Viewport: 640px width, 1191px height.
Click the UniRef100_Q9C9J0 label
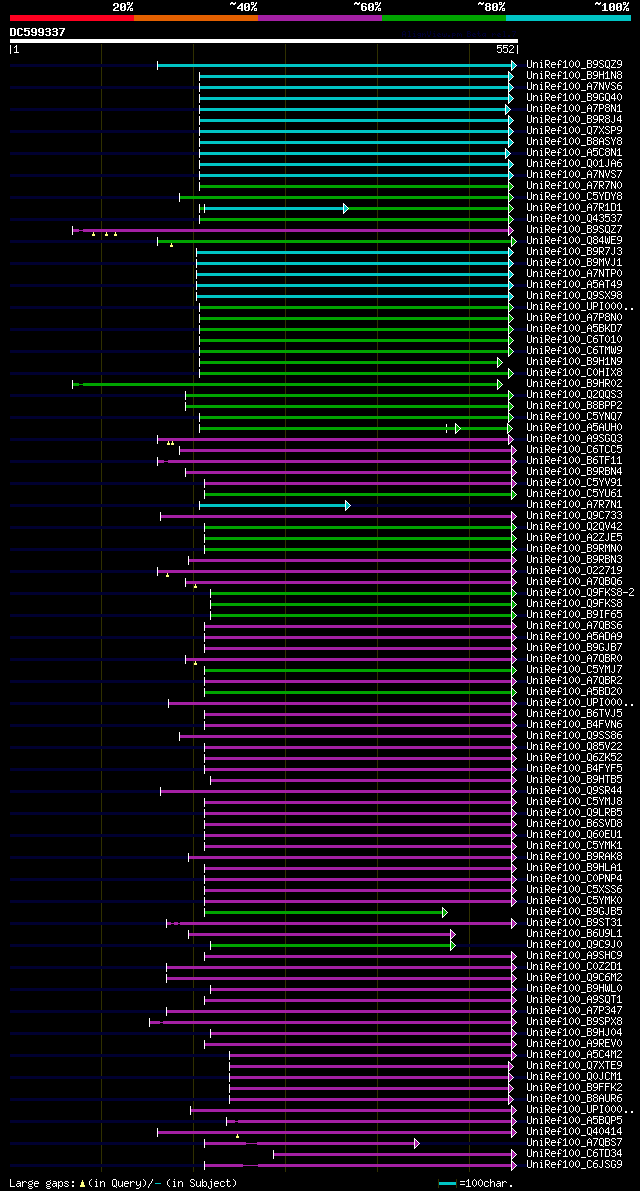(x=575, y=946)
